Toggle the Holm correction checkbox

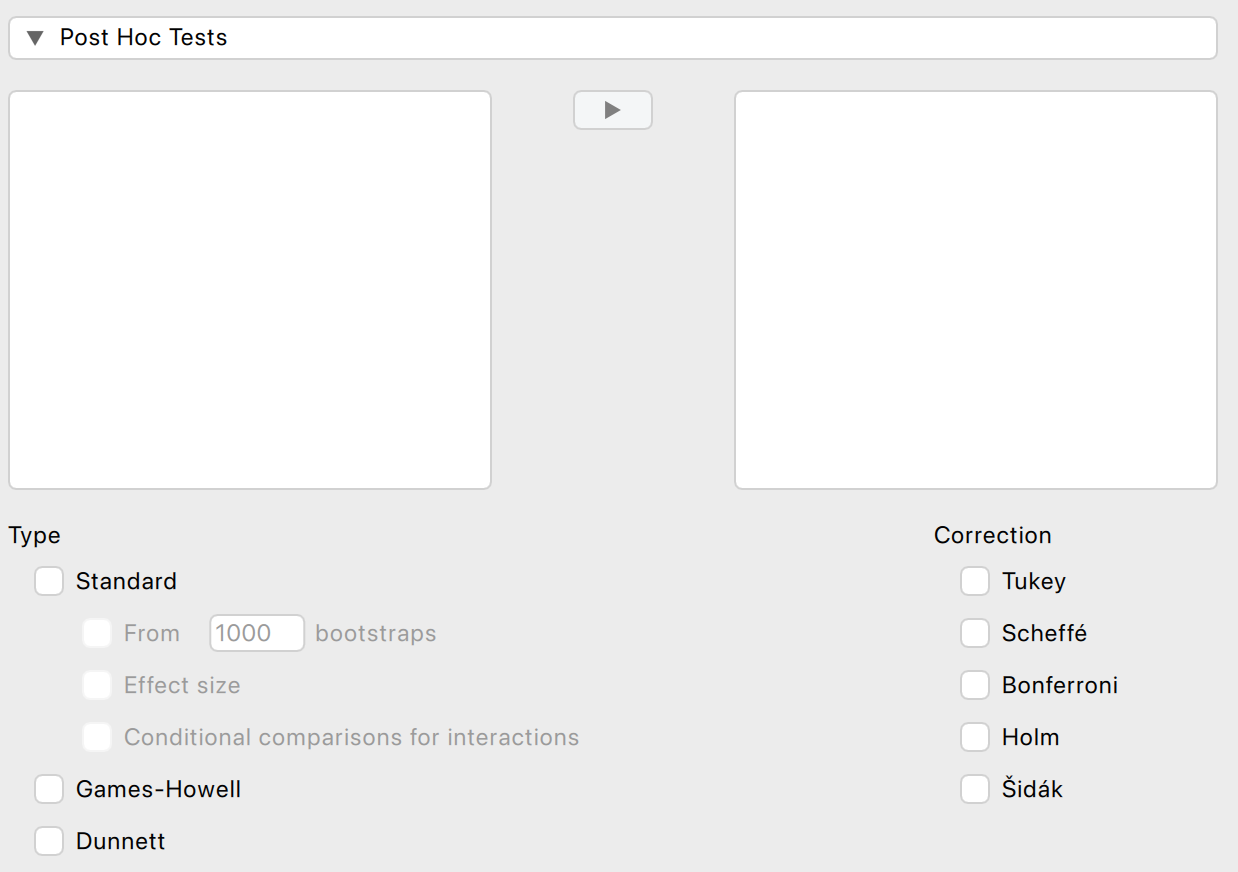[975, 737]
